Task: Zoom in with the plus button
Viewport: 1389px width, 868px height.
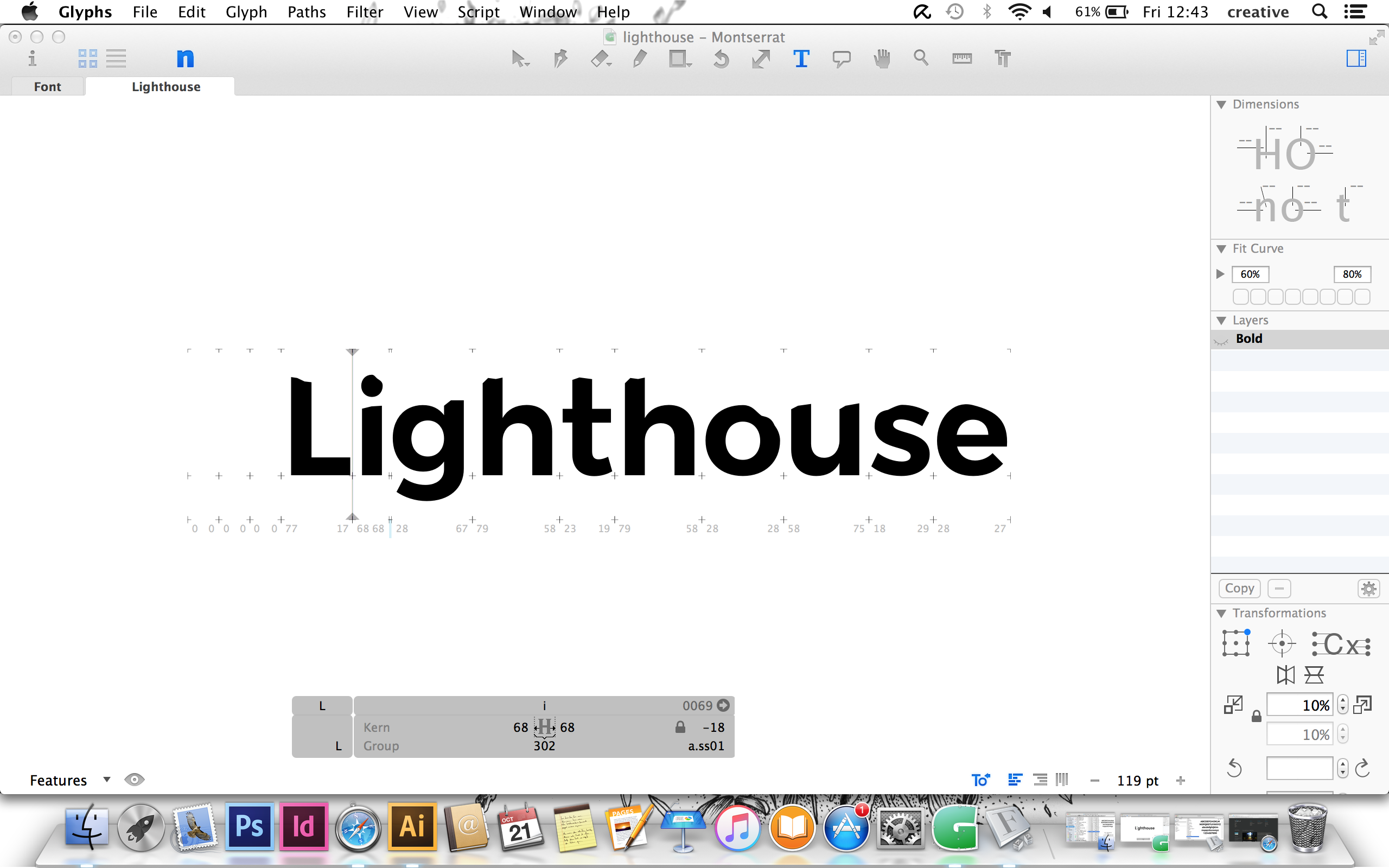Action: 1181,780
